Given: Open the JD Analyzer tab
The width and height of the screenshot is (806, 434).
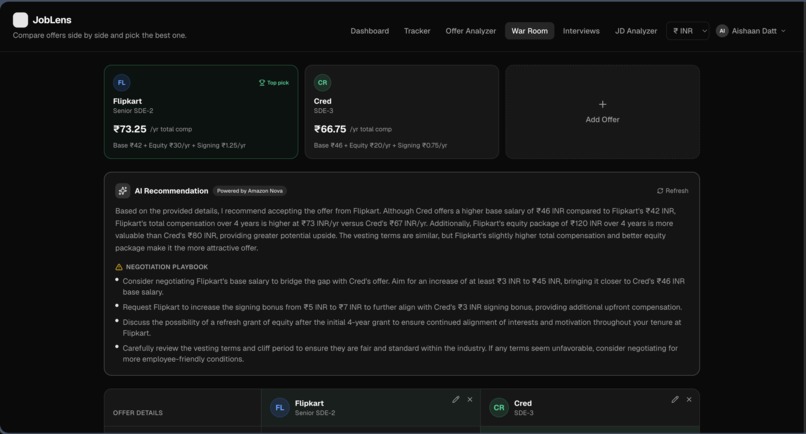Looking at the screenshot, I should pos(636,31).
